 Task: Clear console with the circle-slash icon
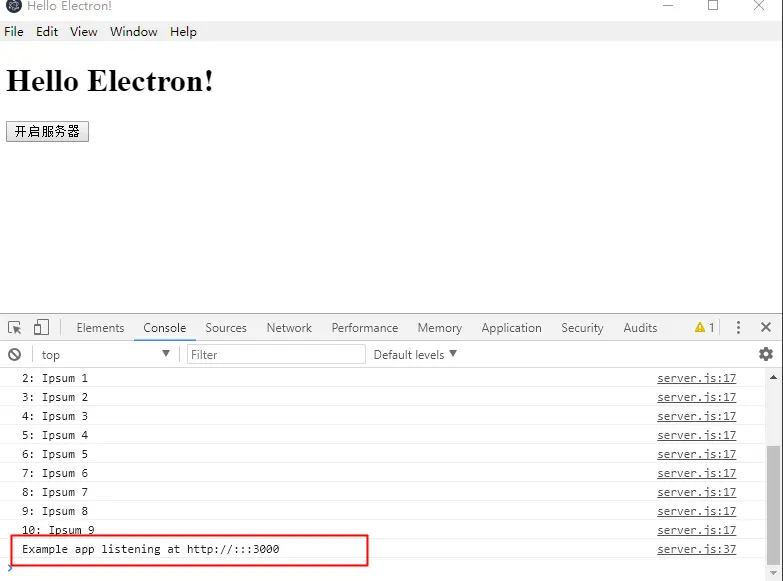[x=14, y=355]
